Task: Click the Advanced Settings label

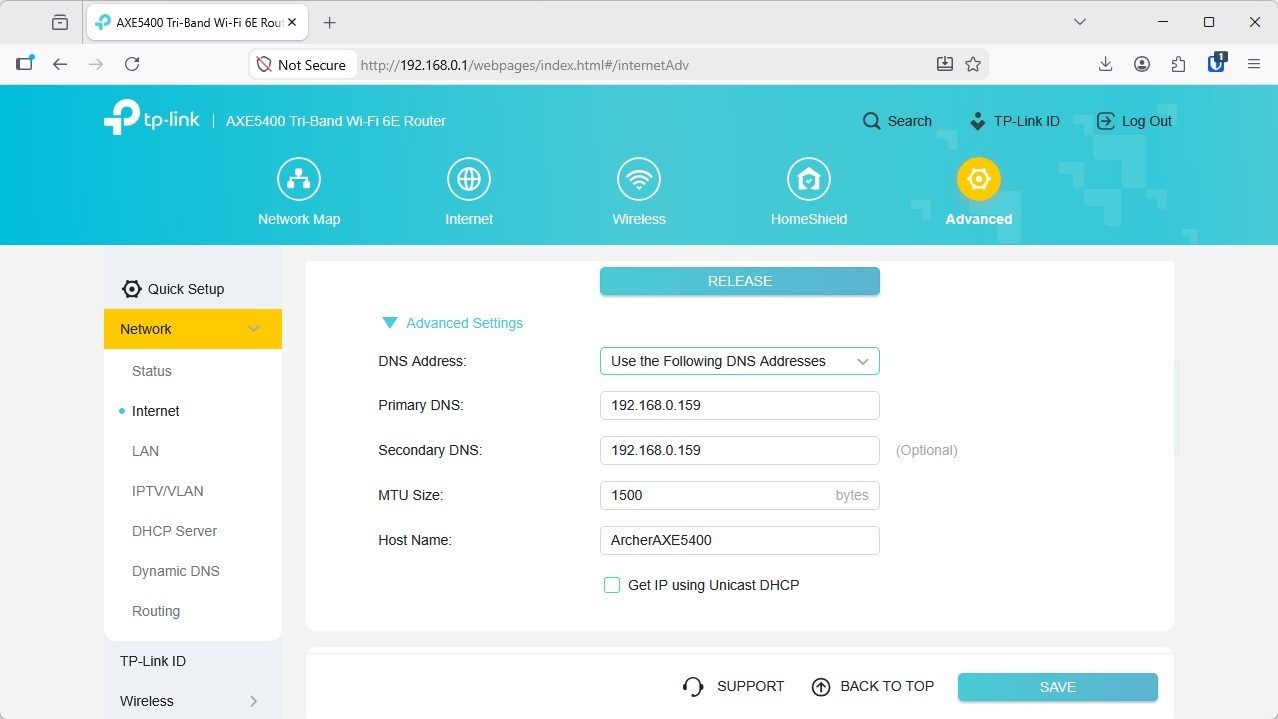Action: pos(464,323)
